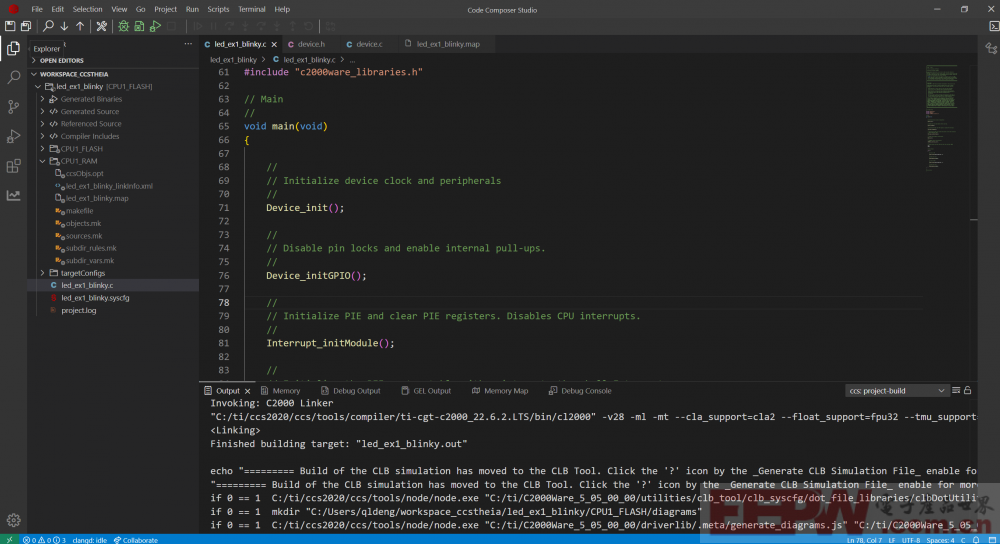Viewport: 1000px width, 544px height.
Task: Expand the targetConfigs folder
Action: point(43,273)
